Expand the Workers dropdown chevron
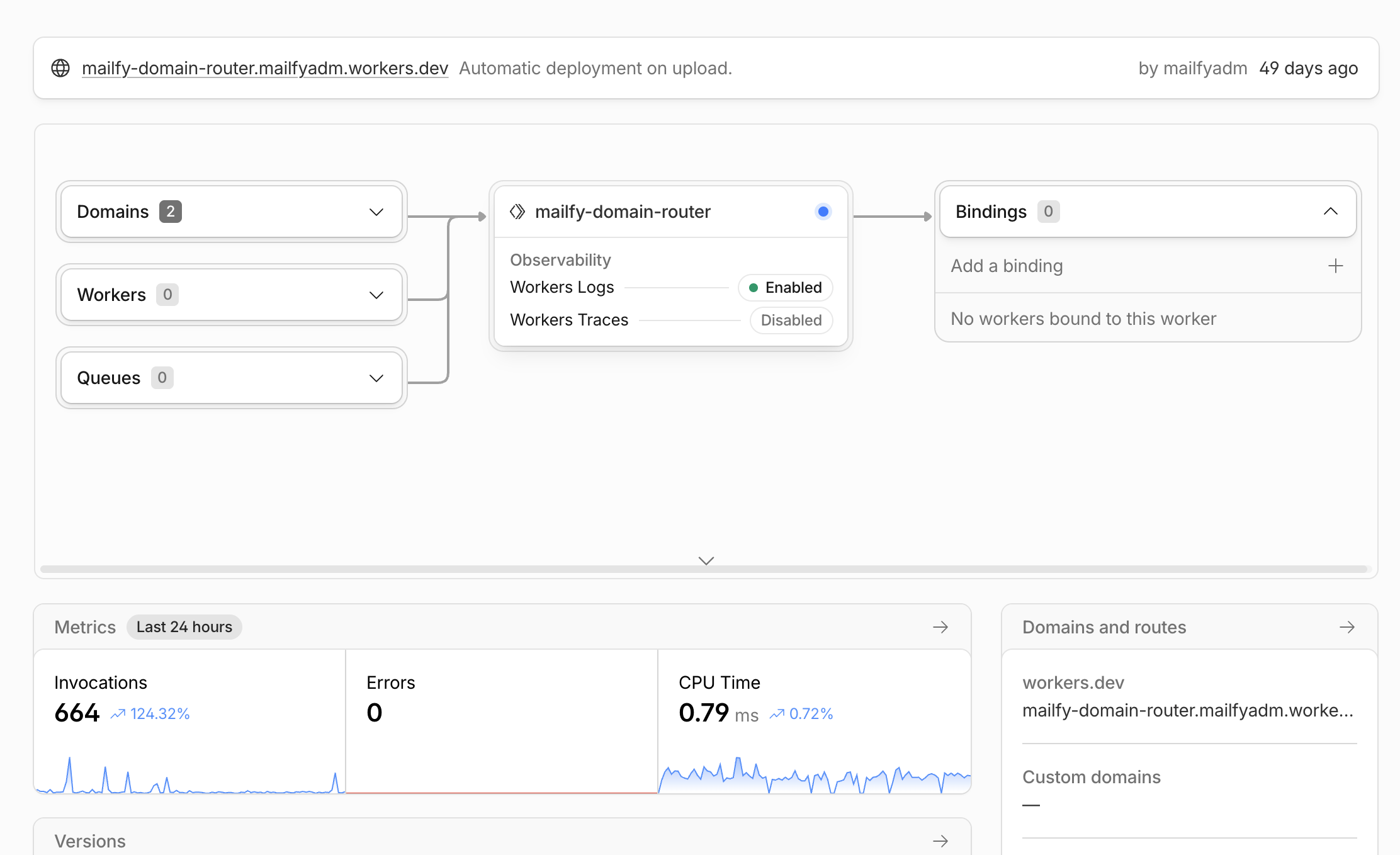This screenshot has width=1400, height=855. coord(376,295)
